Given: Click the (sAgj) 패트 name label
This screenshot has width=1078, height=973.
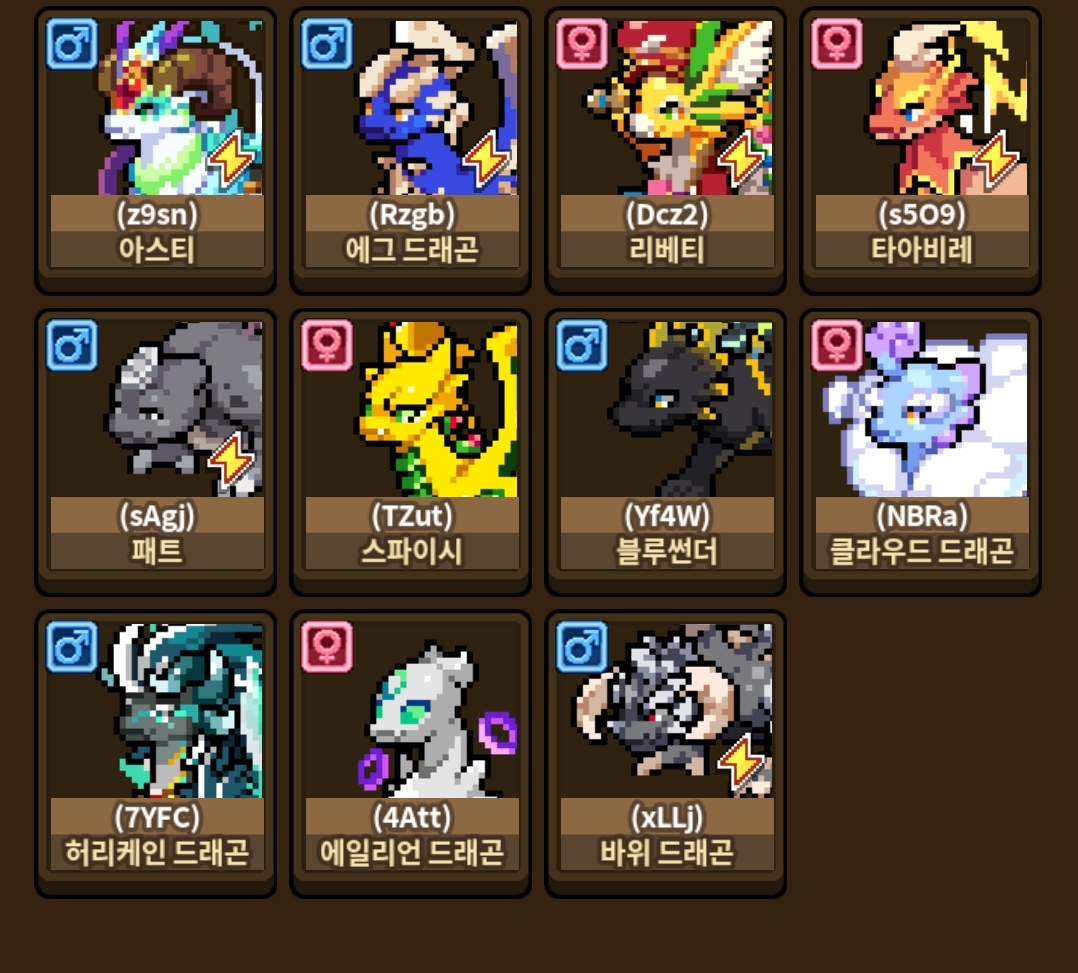Looking at the screenshot, I should pyautogui.click(x=157, y=534).
